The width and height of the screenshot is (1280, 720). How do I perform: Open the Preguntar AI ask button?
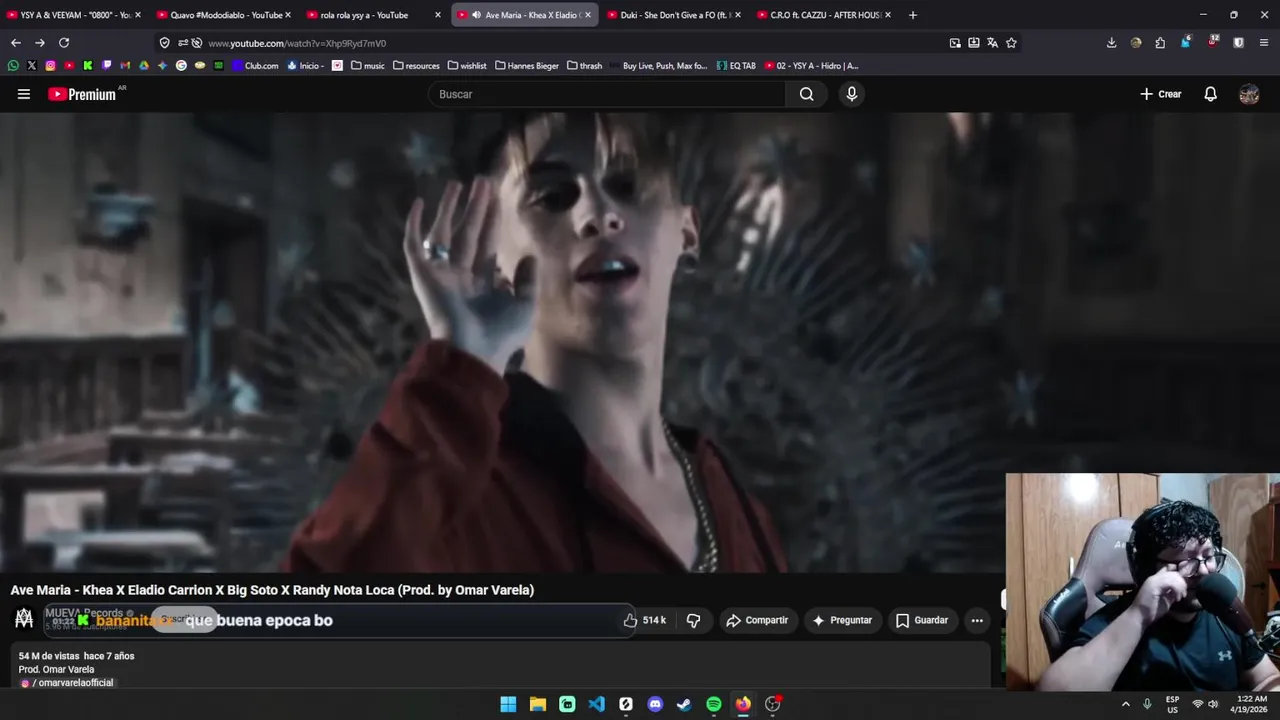(842, 620)
